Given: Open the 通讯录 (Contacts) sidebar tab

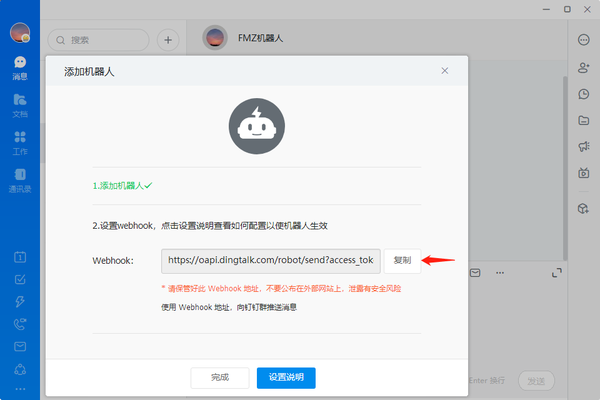Looking at the screenshot, I should click(19, 179).
